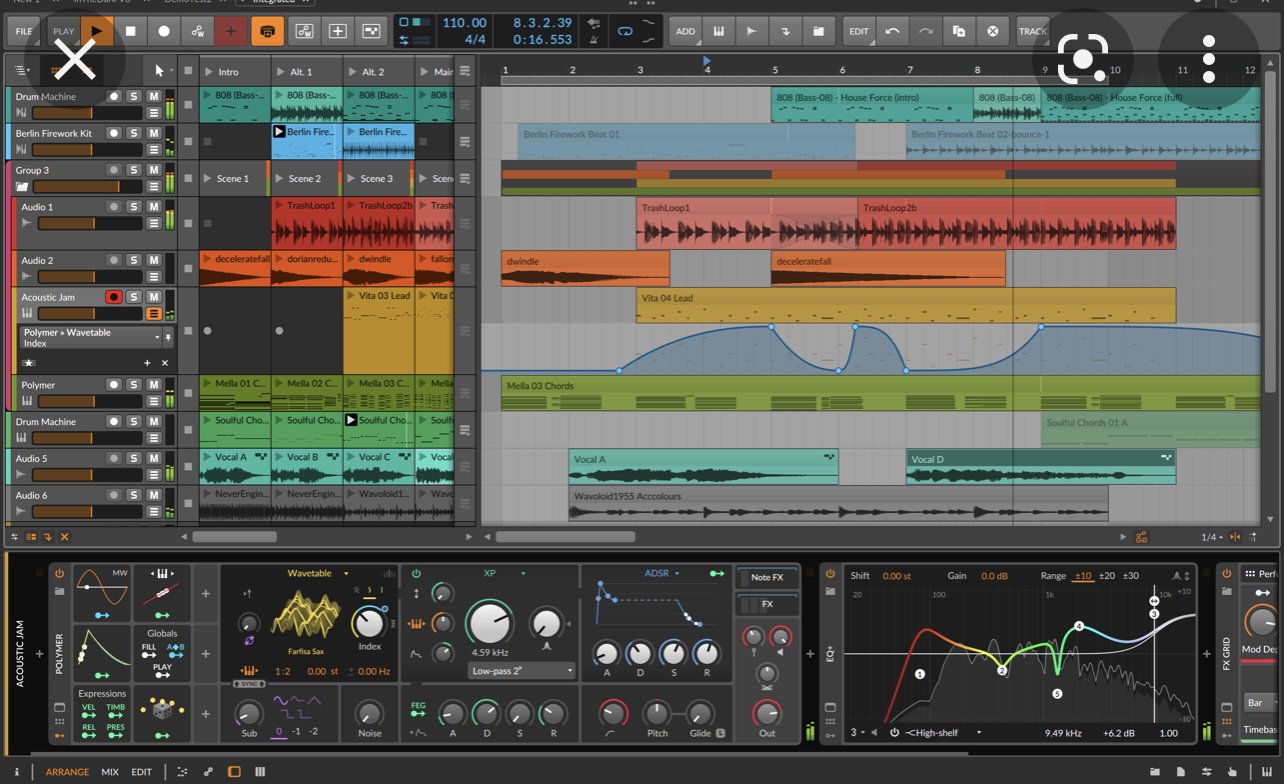The image size is (1284, 784).
Task: Click the dice randomize module icon
Action: tap(161, 711)
